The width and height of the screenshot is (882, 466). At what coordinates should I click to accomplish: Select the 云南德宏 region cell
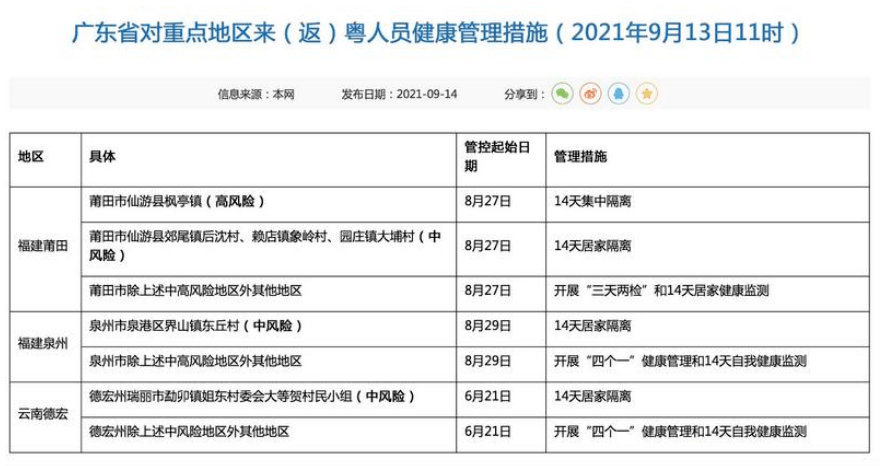[x=44, y=413]
